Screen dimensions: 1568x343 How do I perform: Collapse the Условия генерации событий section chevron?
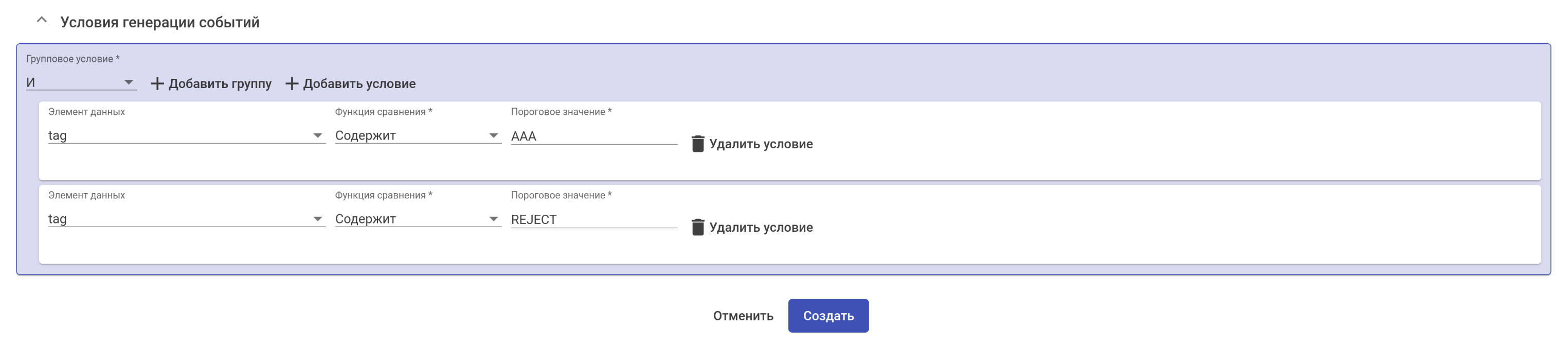click(41, 20)
